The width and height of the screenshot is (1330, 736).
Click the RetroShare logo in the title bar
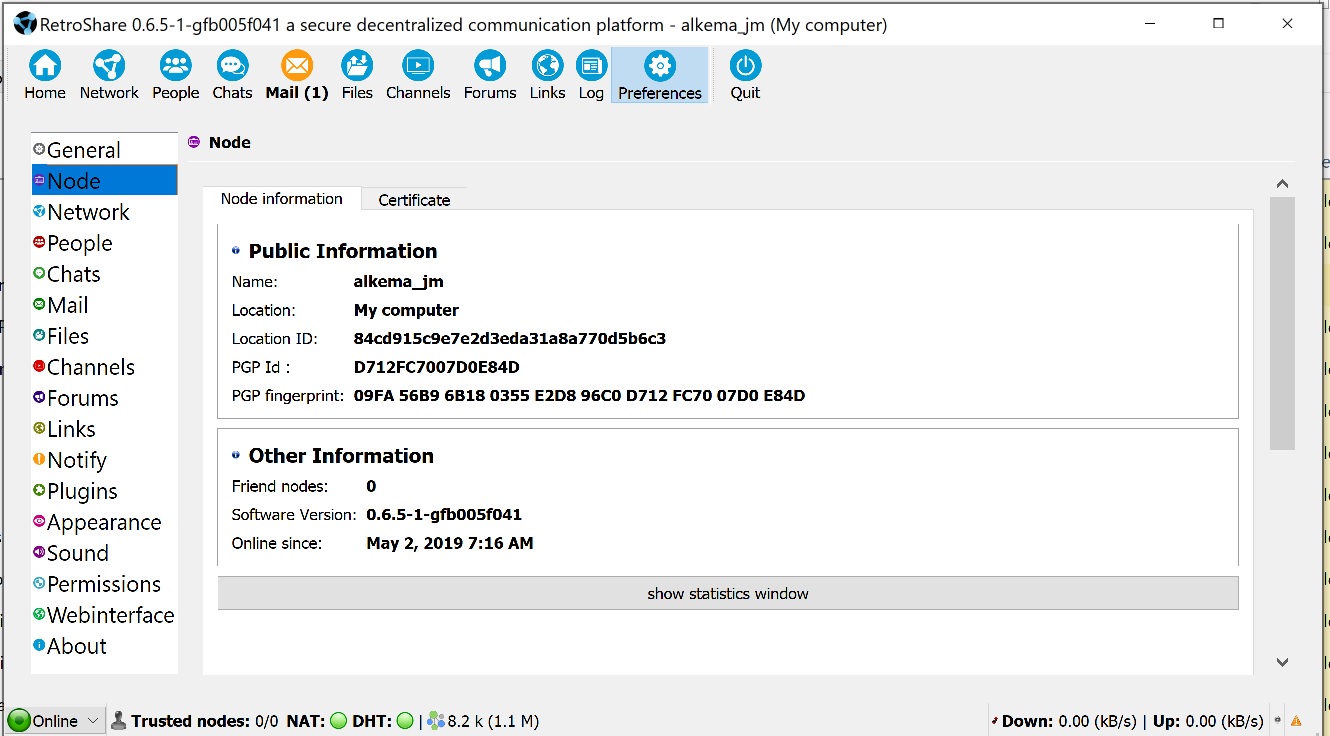tap(25, 24)
